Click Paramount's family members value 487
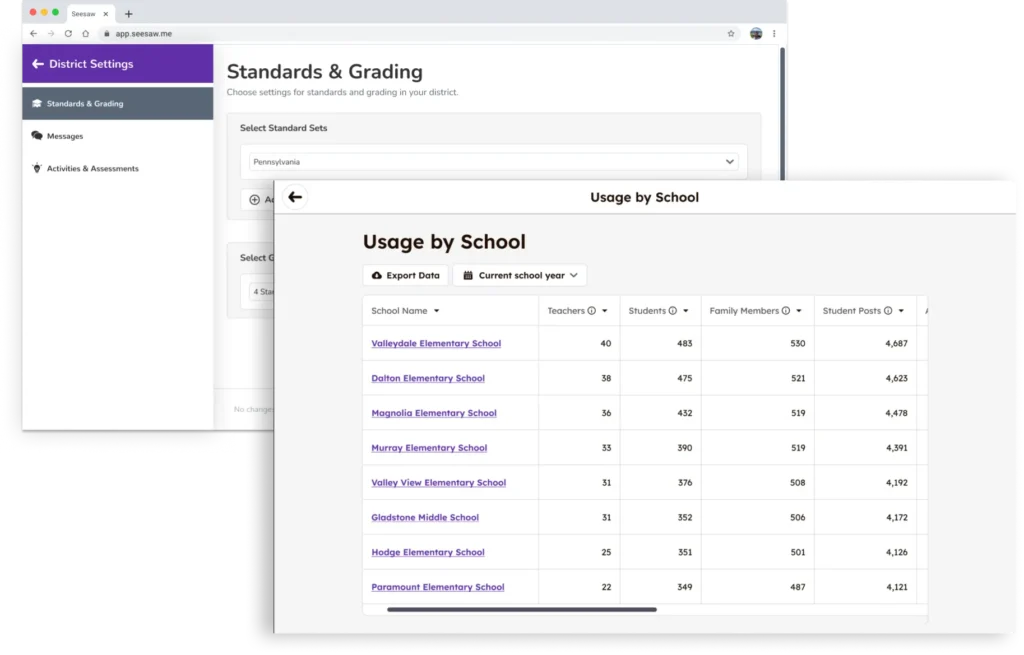 point(797,587)
